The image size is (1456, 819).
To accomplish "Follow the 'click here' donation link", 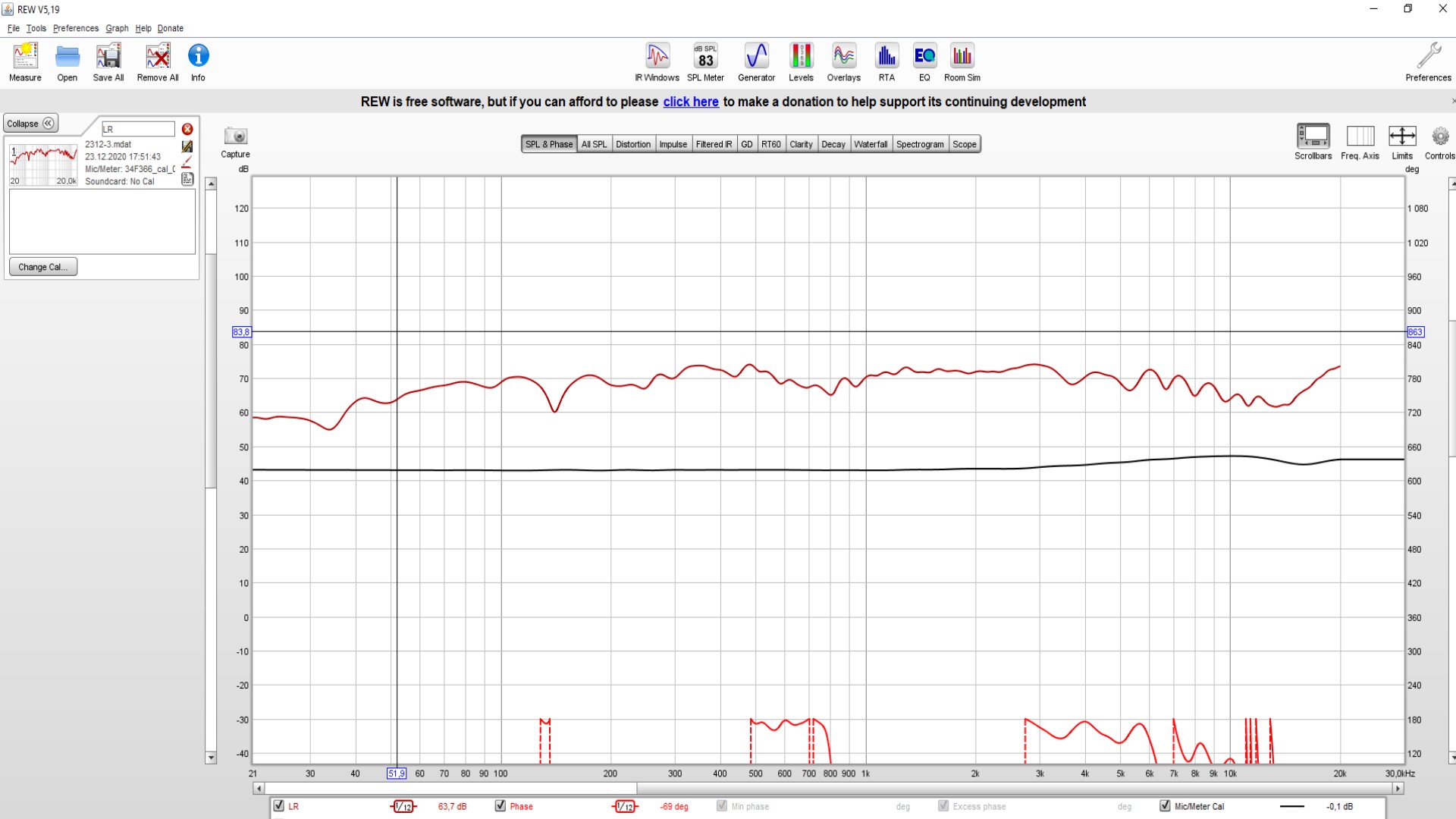I will (x=690, y=102).
